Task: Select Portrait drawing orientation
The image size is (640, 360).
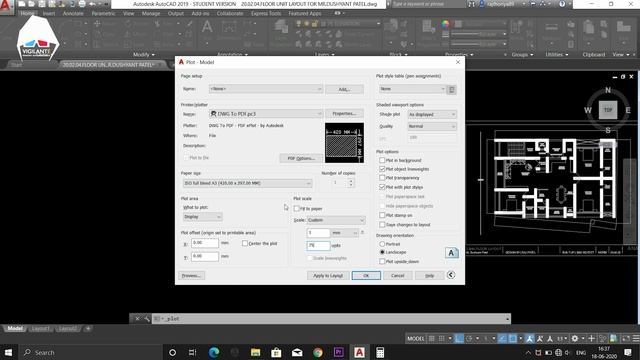Action: [x=382, y=244]
